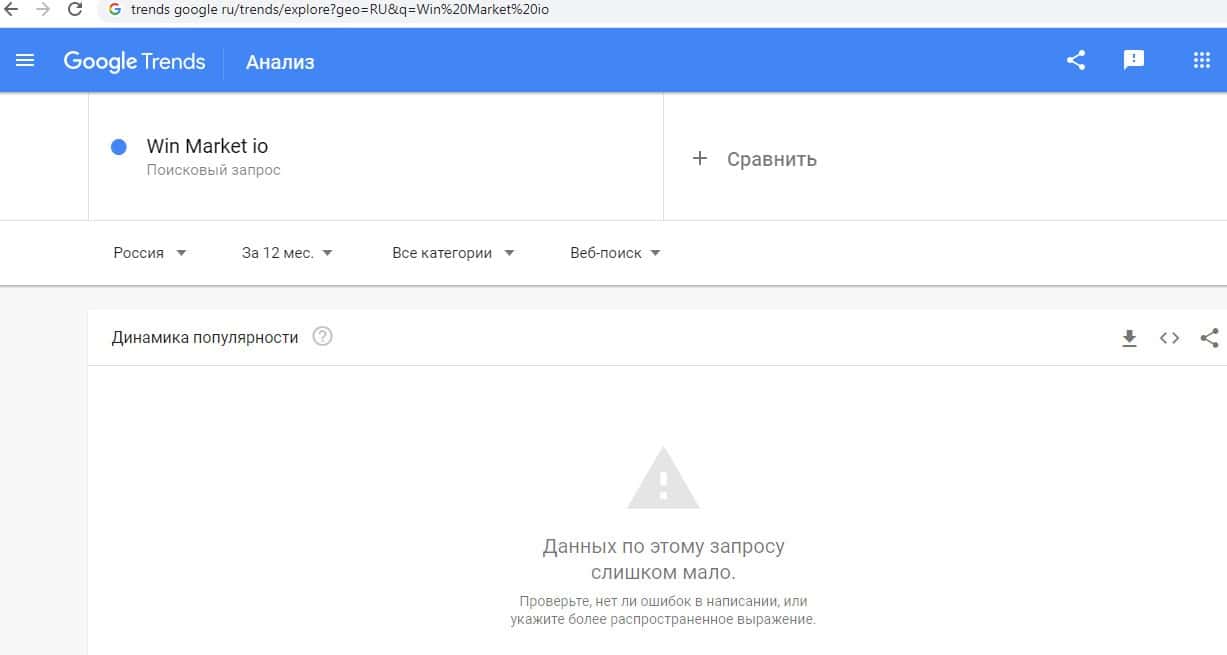This screenshot has height=655, width=1227.
Task: Click the help icon beside Динамика популярности
Action: pos(322,337)
